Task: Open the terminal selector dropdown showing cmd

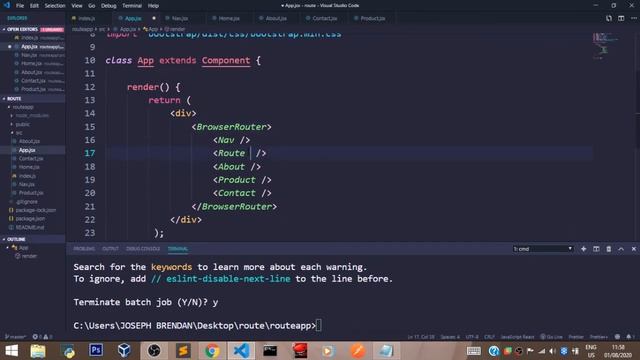Action: 543,249
